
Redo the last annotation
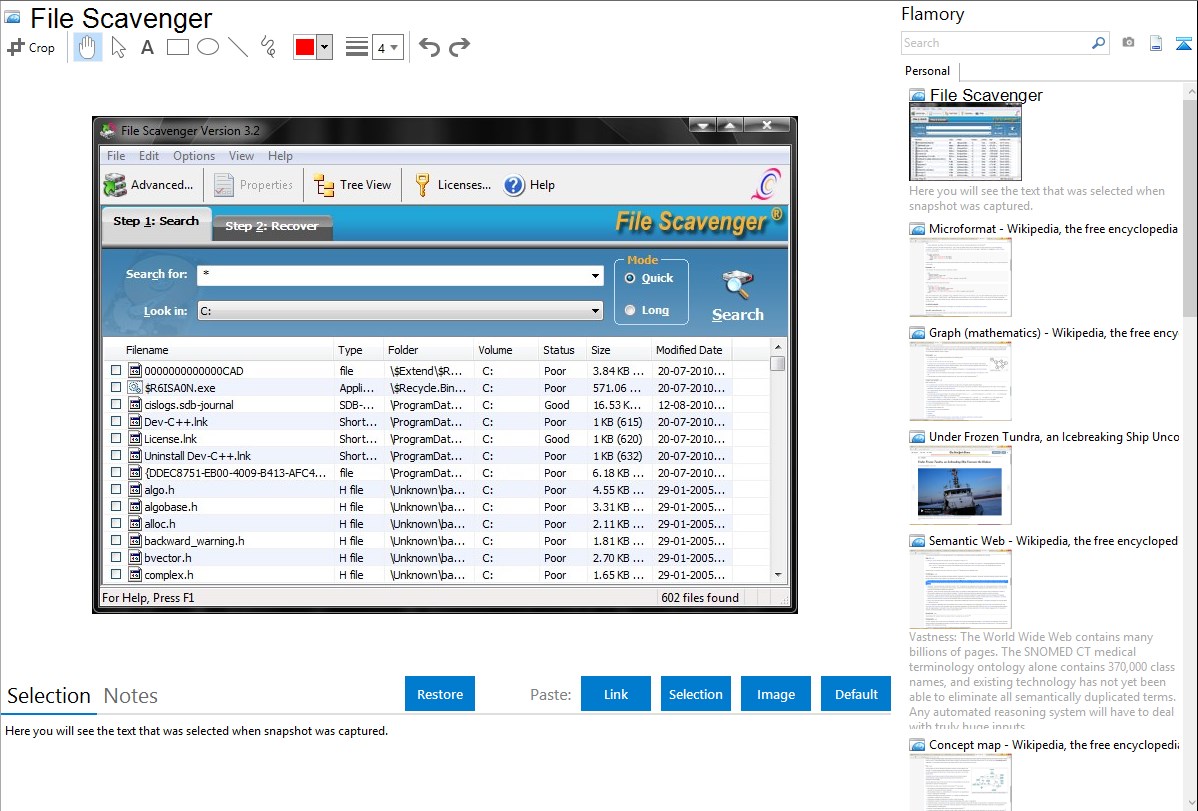[x=459, y=47]
